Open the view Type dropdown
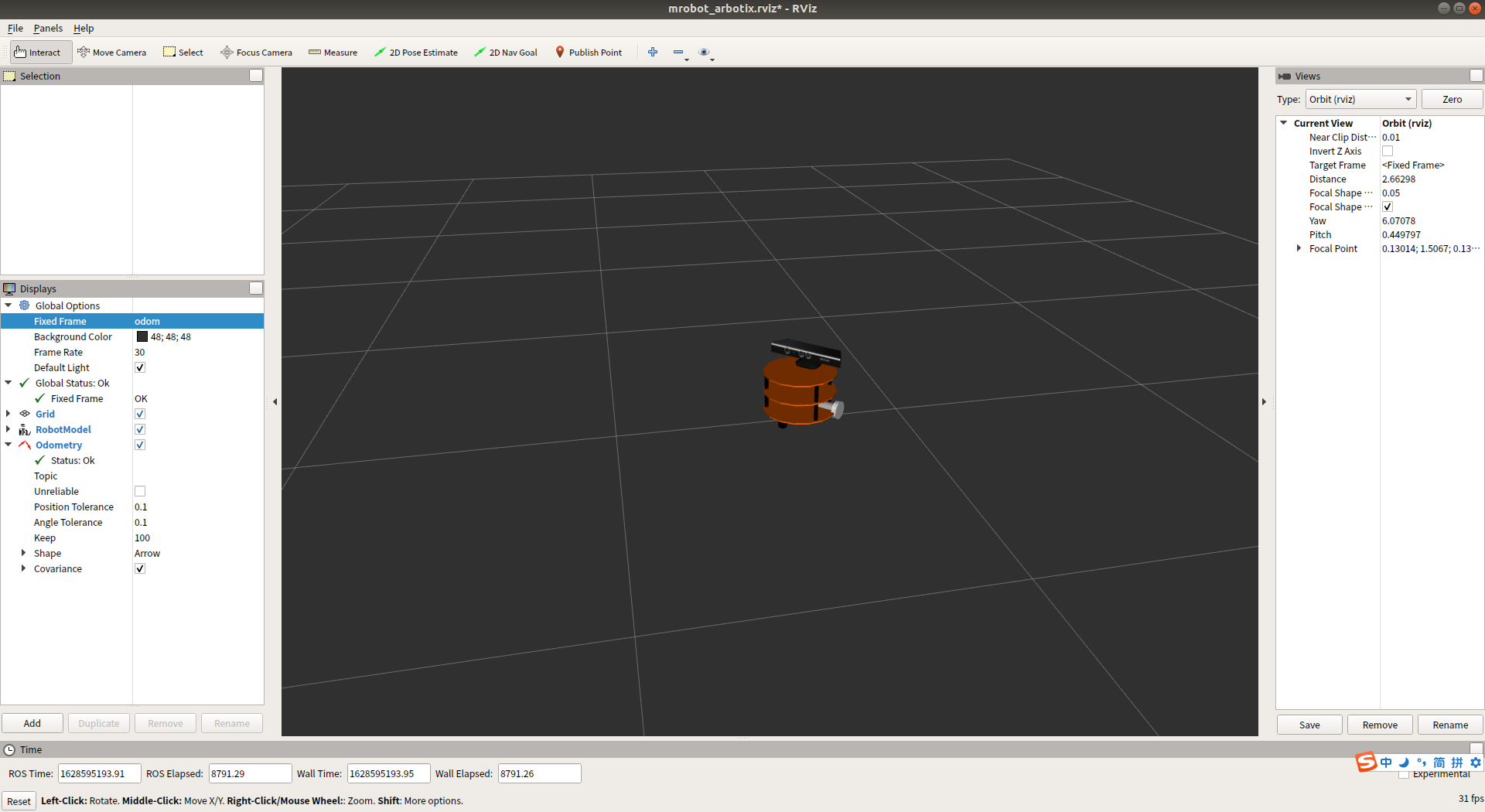The image size is (1485, 812). (1361, 99)
